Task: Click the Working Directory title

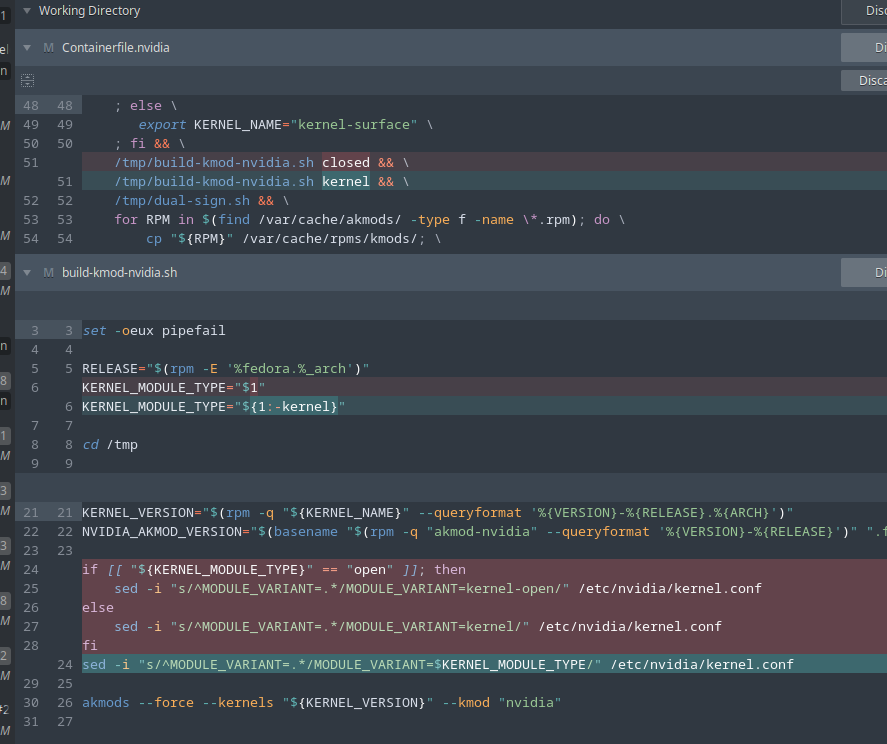Action: coord(89,11)
